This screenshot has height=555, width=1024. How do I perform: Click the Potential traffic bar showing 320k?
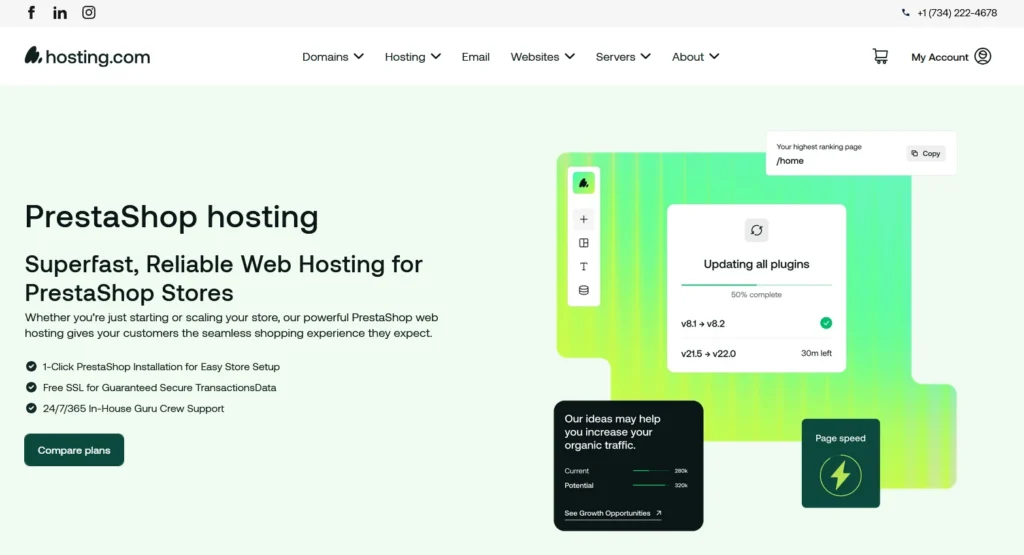point(650,485)
